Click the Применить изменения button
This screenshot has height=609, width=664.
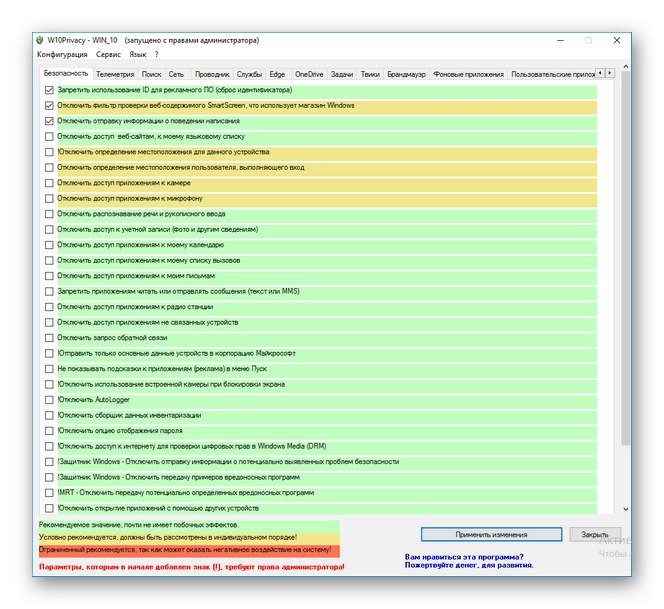click(491, 534)
